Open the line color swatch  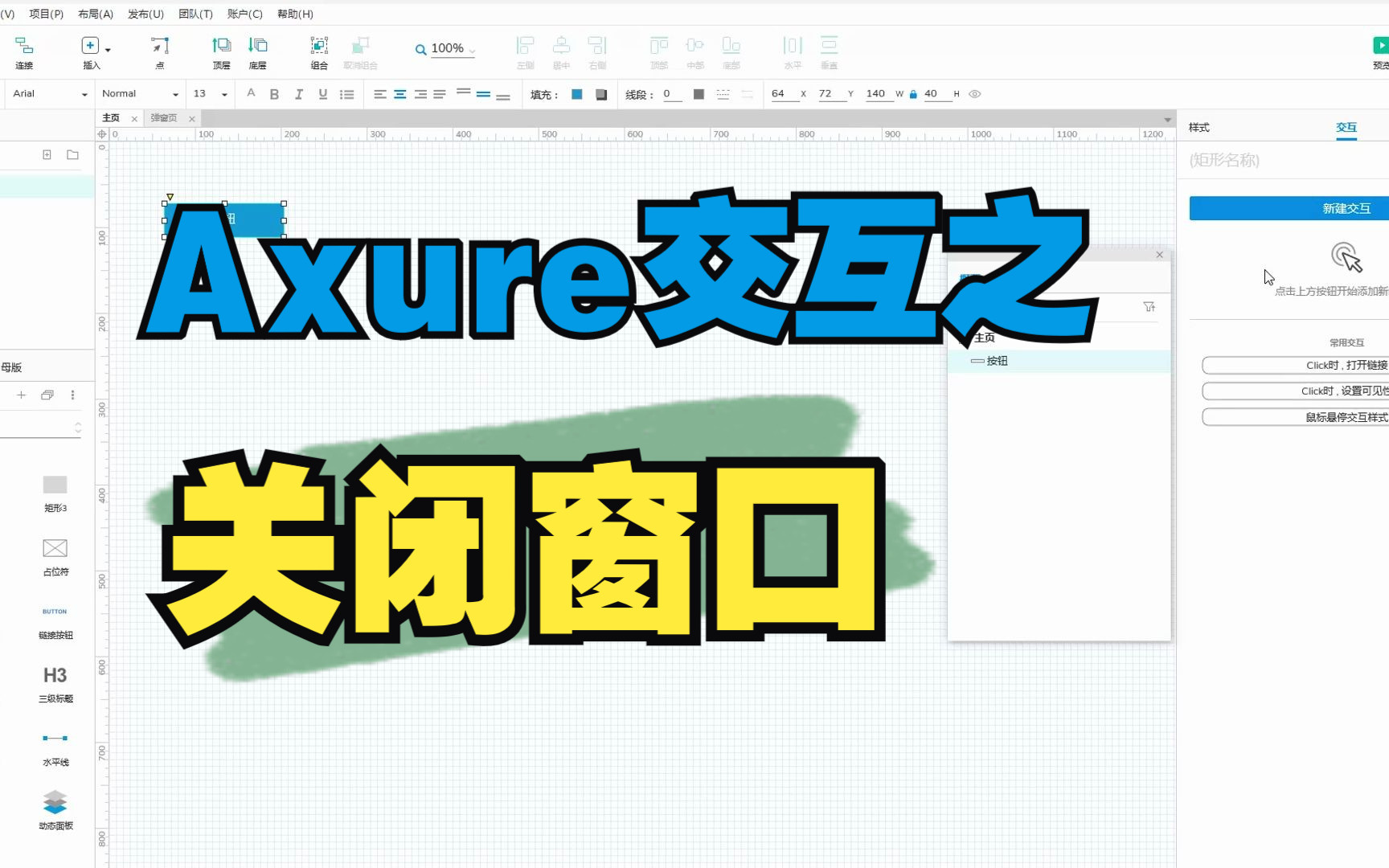pos(699,94)
